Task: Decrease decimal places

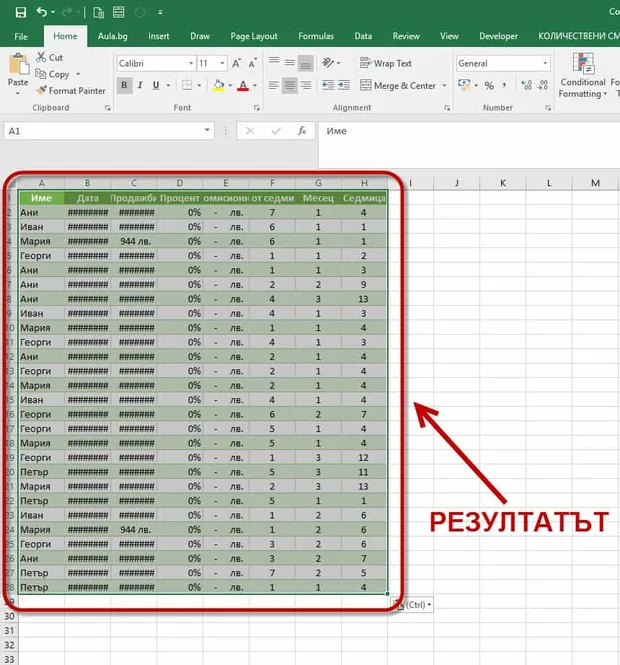Action: point(543,85)
